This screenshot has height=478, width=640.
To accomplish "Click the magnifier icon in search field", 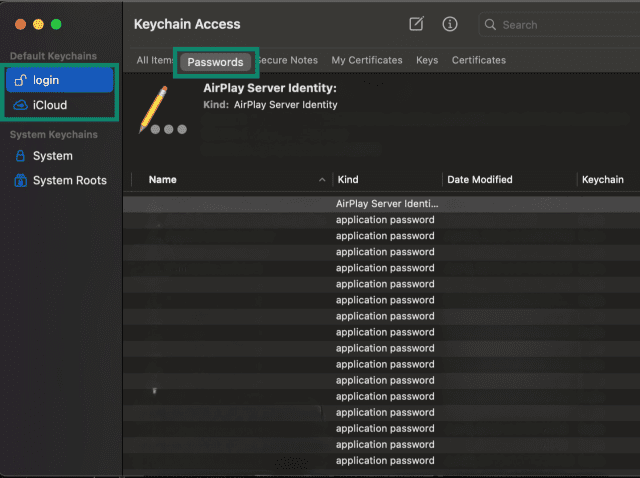I will 490,25.
